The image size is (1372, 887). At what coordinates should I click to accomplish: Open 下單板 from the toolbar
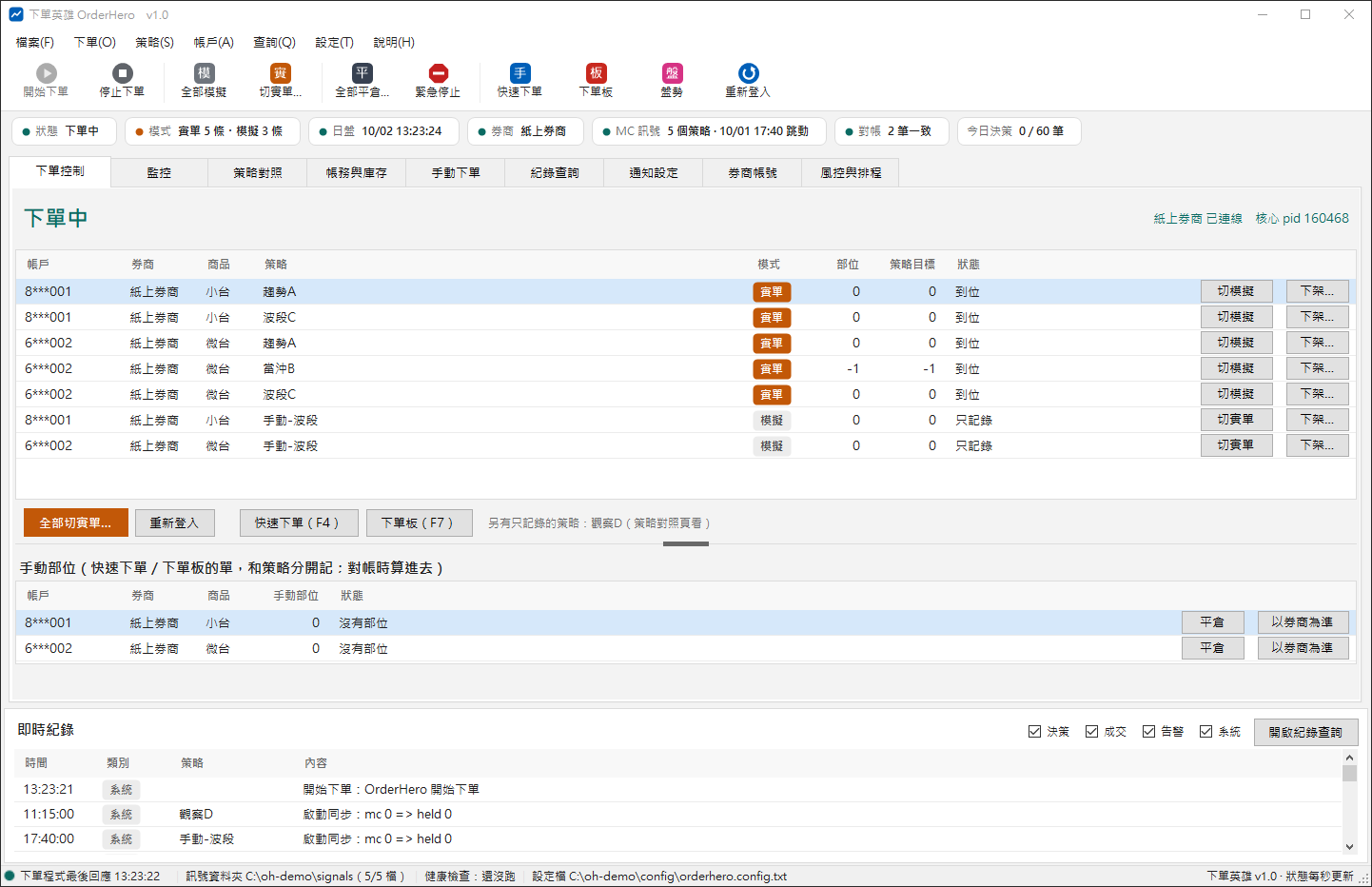coord(596,80)
